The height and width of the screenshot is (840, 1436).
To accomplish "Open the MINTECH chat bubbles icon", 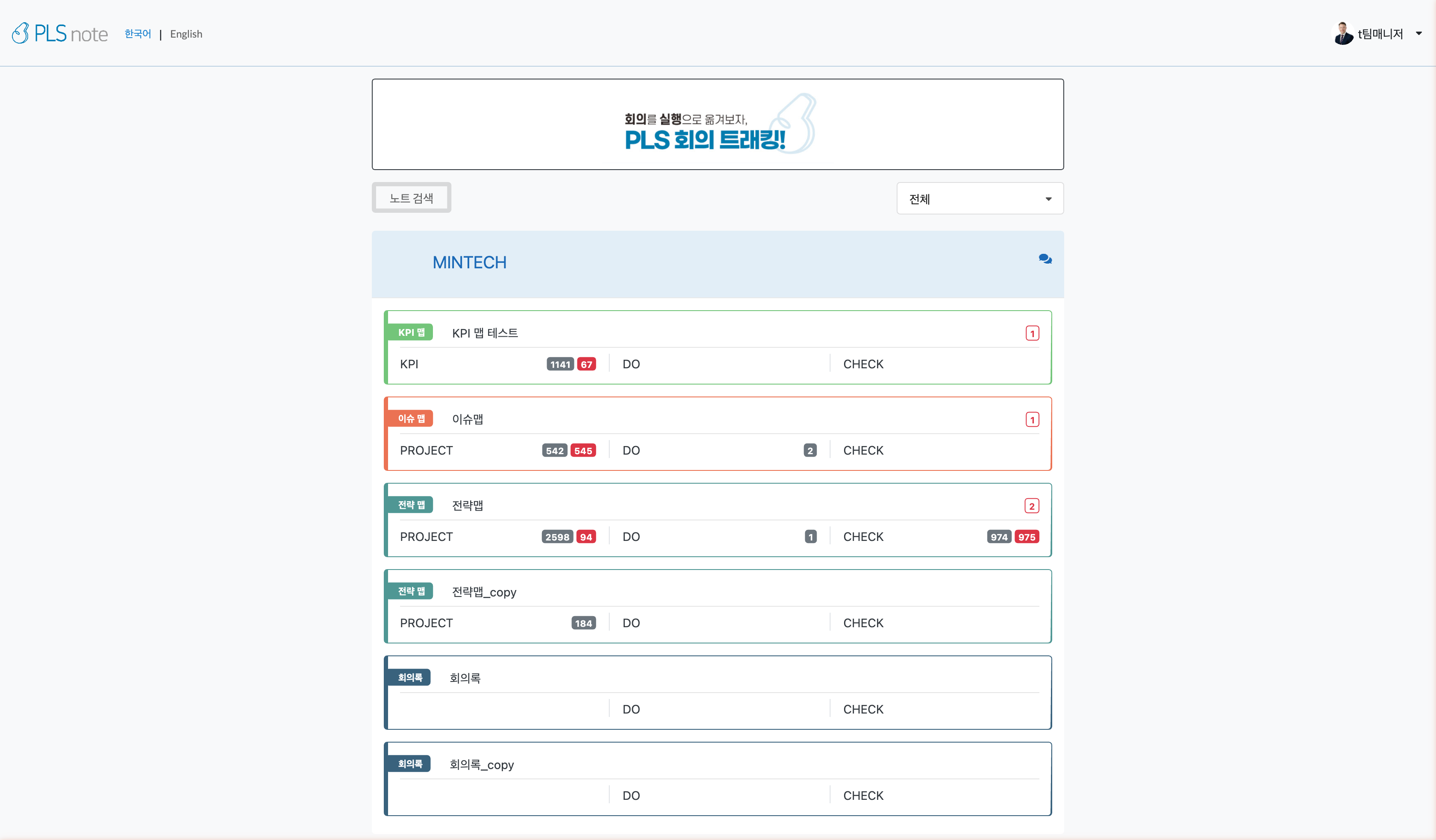I will coord(1045,259).
